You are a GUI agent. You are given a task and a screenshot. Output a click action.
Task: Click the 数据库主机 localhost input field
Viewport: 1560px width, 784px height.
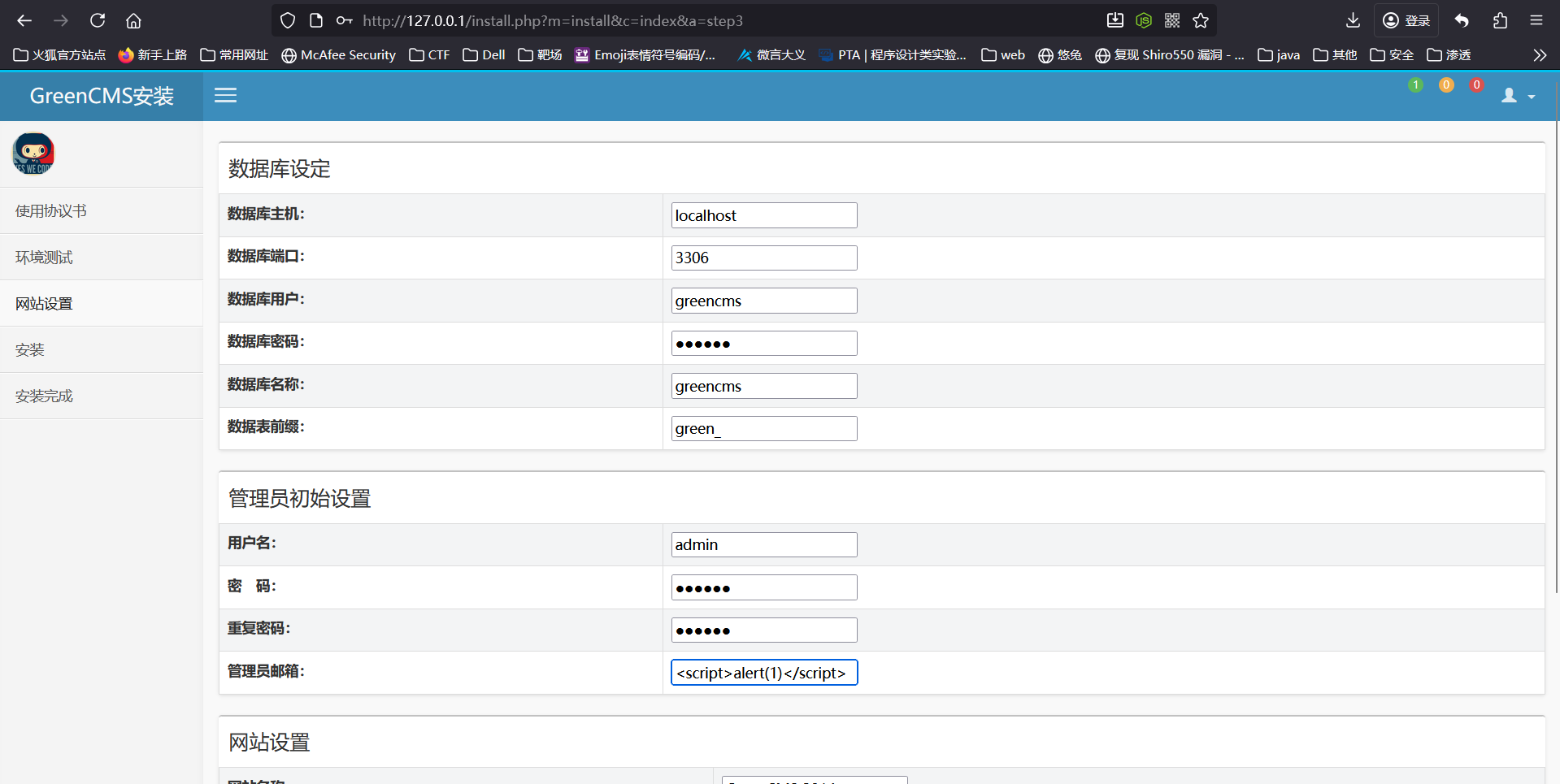763,215
